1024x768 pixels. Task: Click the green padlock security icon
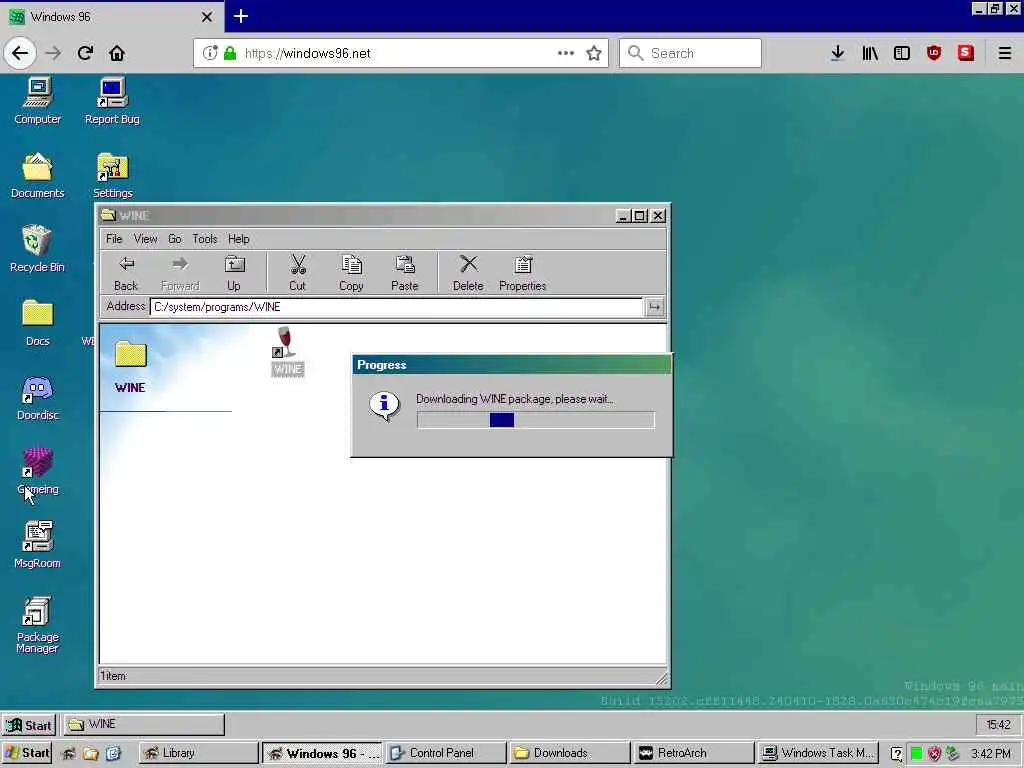230,53
